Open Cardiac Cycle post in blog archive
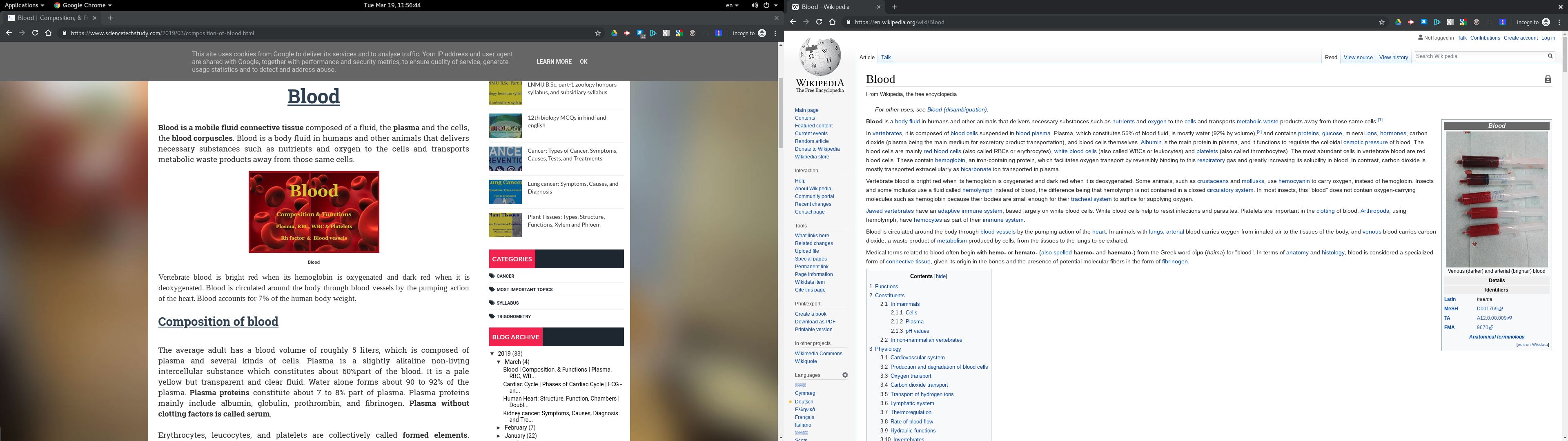Screen dimensions: 1568x441 coord(562,388)
